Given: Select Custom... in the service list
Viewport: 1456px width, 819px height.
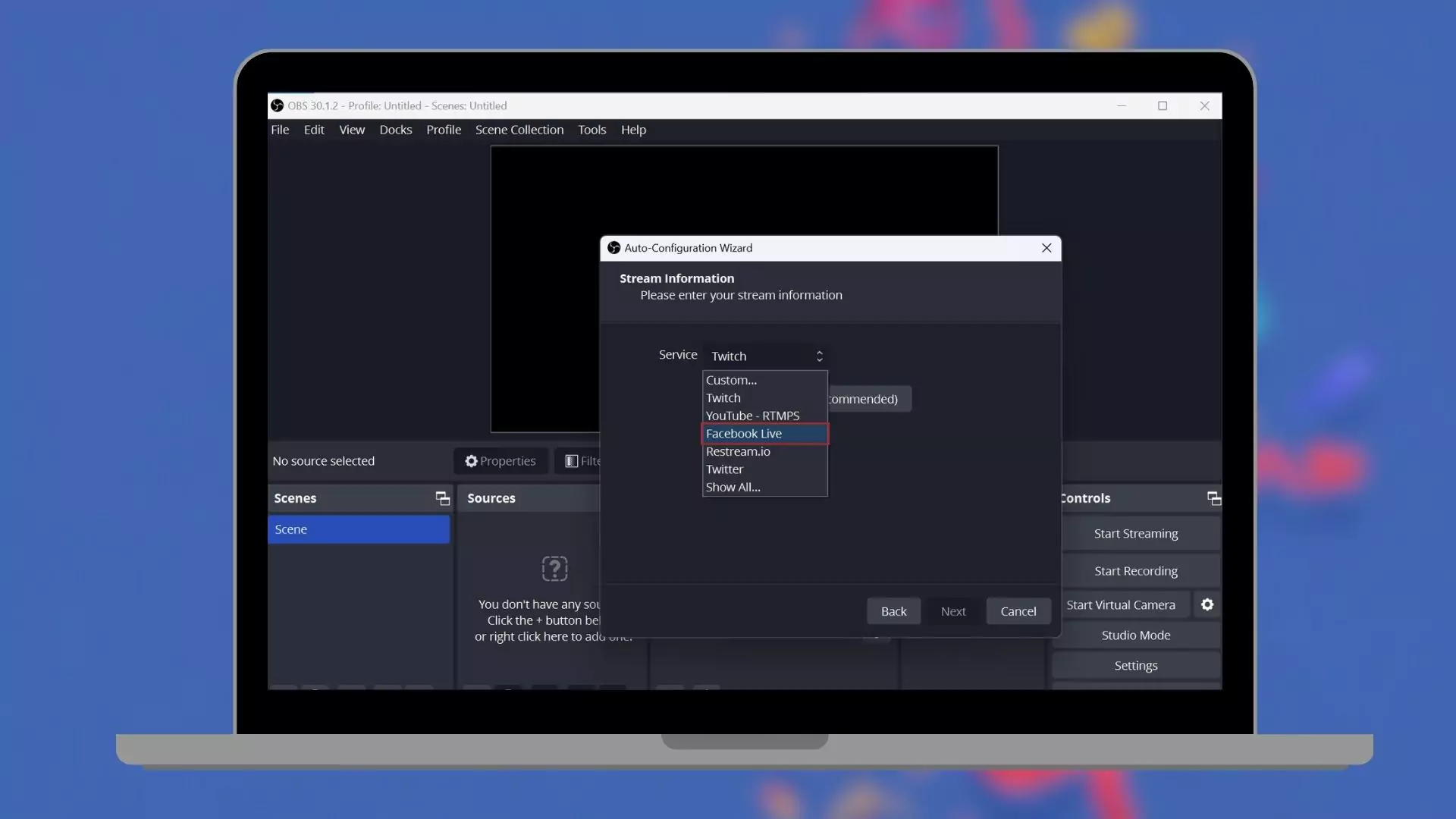Looking at the screenshot, I should coord(731,381).
